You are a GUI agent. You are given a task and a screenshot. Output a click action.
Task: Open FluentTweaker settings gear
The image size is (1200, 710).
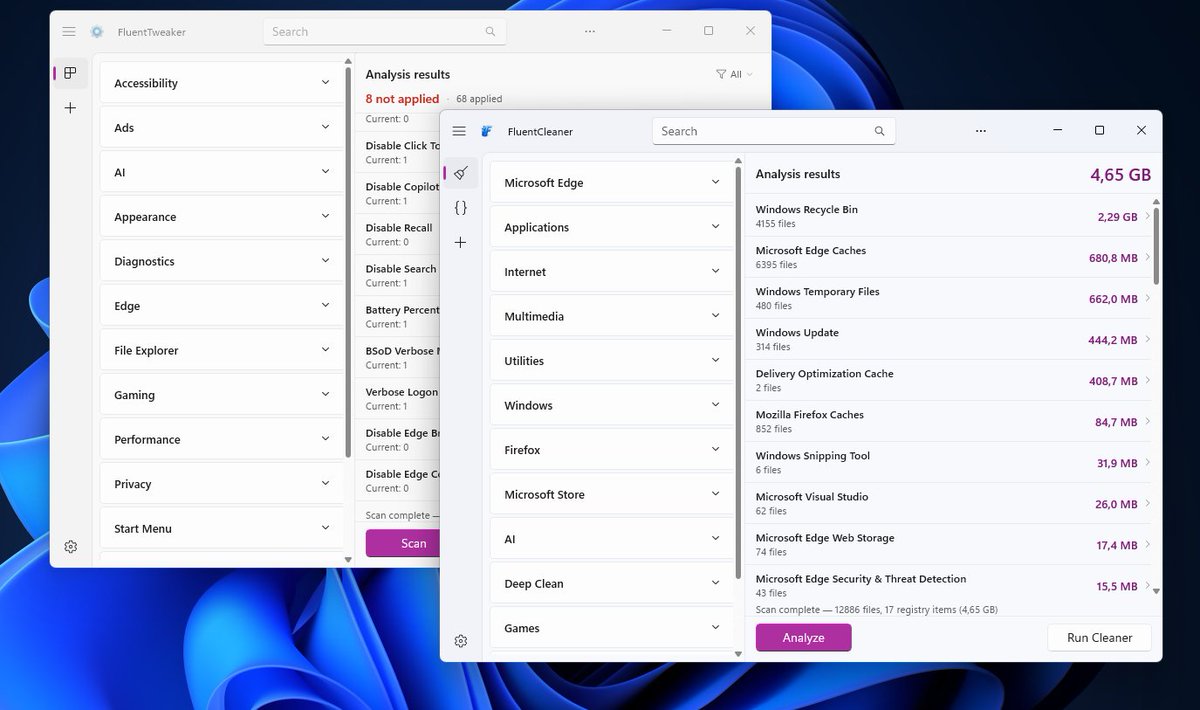coord(71,547)
